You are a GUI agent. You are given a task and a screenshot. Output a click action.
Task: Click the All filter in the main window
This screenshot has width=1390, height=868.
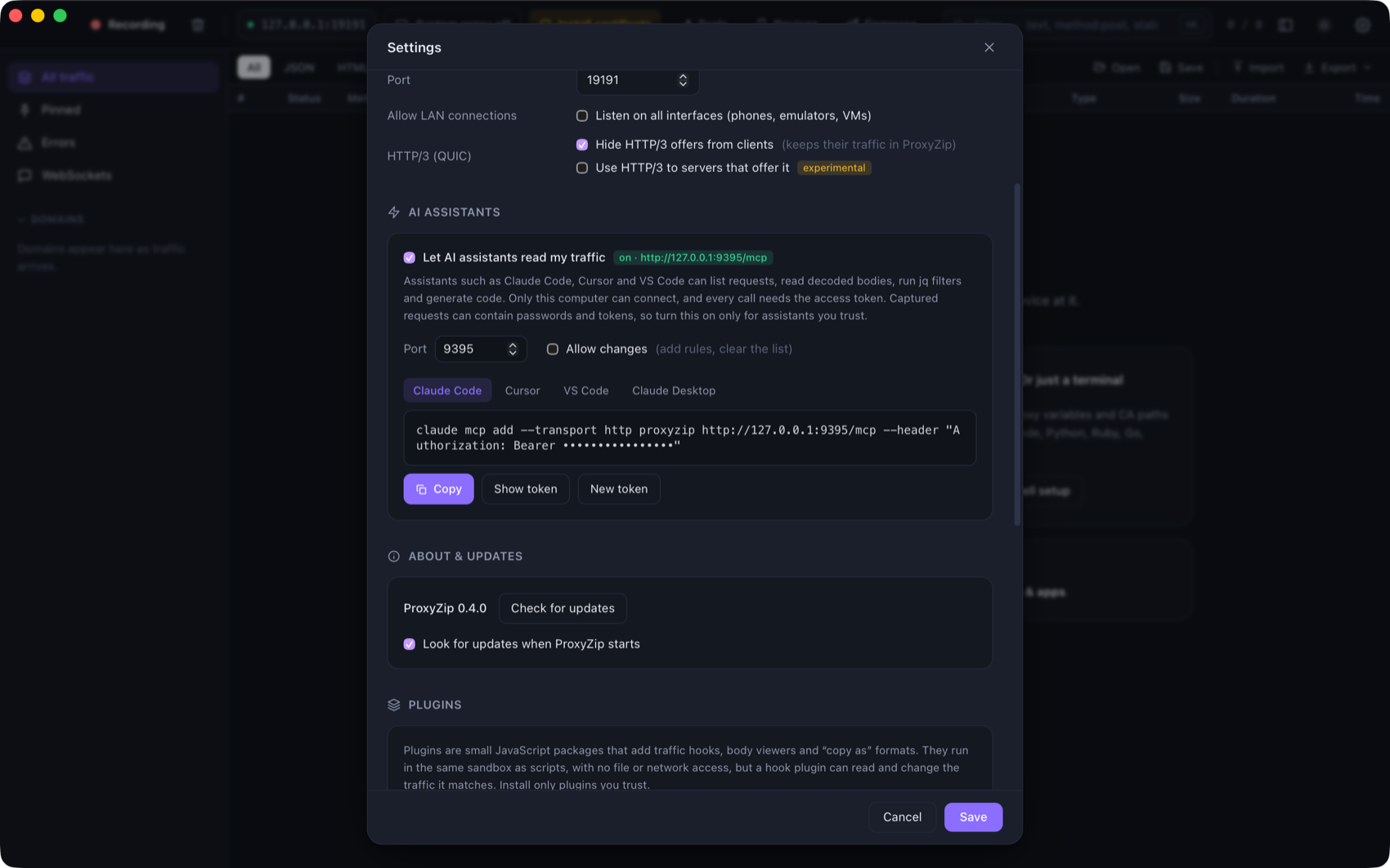(254, 68)
